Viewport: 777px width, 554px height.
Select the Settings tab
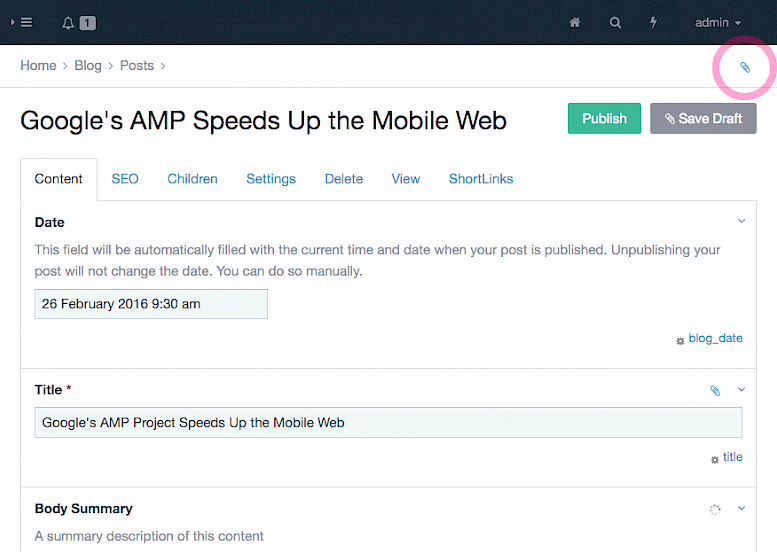coord(271,179)
